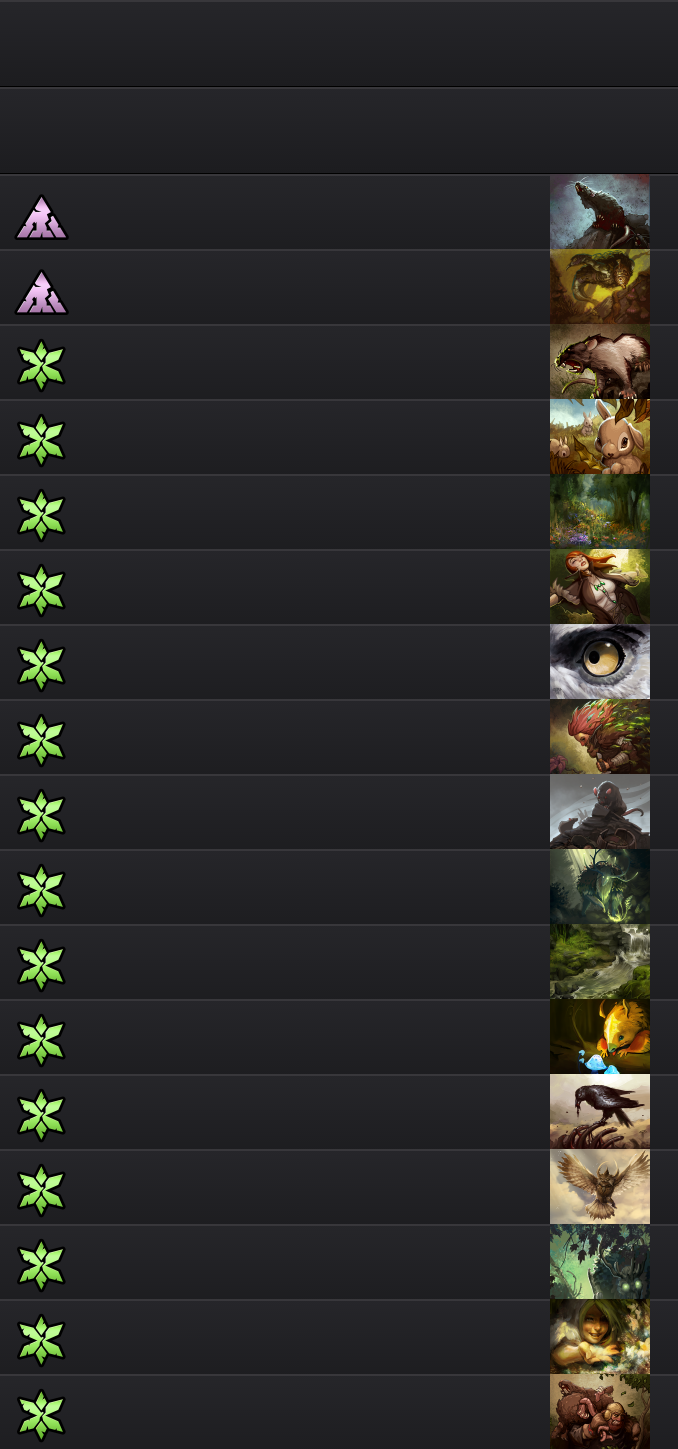Click the pink triangle icon beside the yellow reptile card
678x1449 pixels.
pyautogui.click(x=42, y=292)
